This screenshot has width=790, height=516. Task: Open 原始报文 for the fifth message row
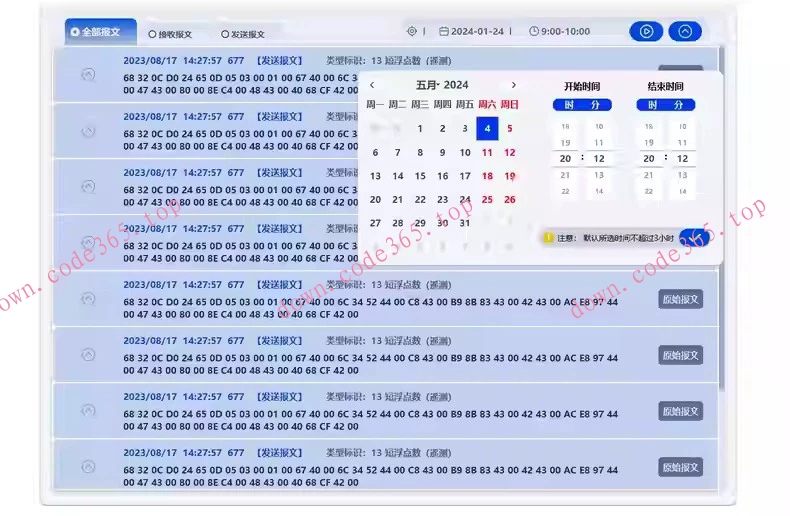[x=681, y=299]
